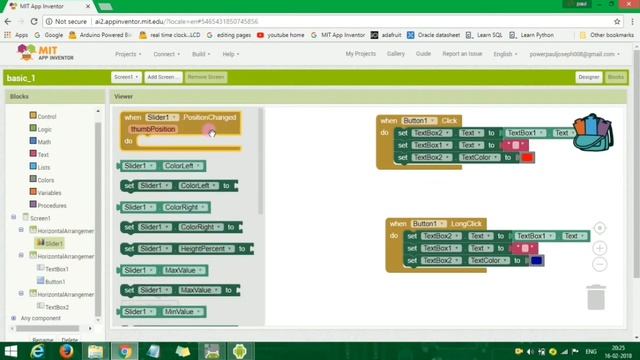
Task: Open the Text blocks drawer
Action: [39, 154]
